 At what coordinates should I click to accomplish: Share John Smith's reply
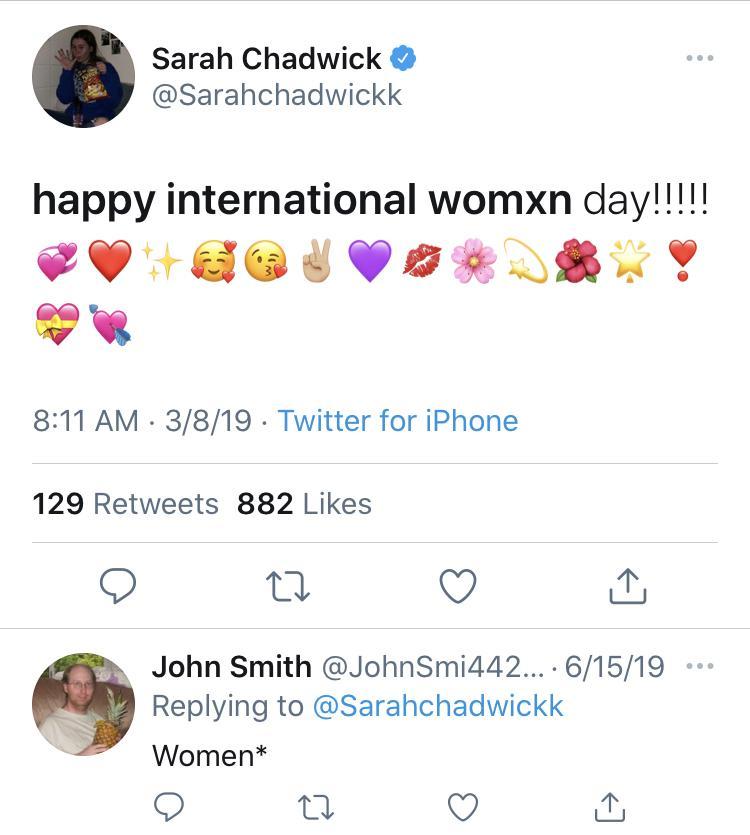(x=610, y=806)
